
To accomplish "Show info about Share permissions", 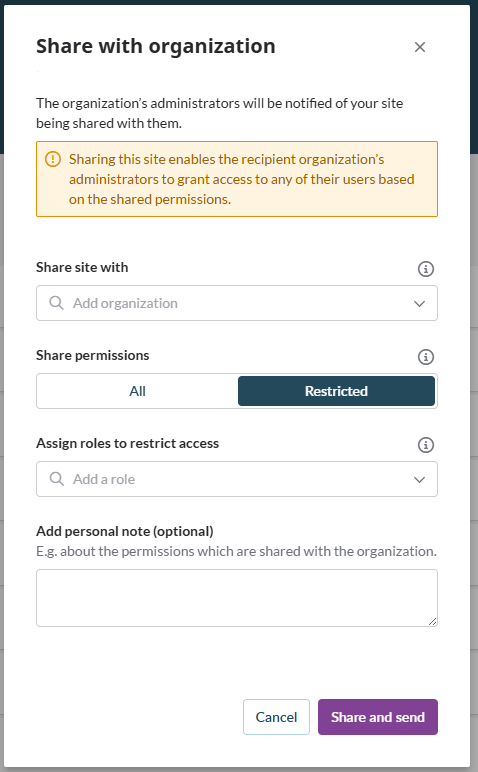I will [426, 357].
